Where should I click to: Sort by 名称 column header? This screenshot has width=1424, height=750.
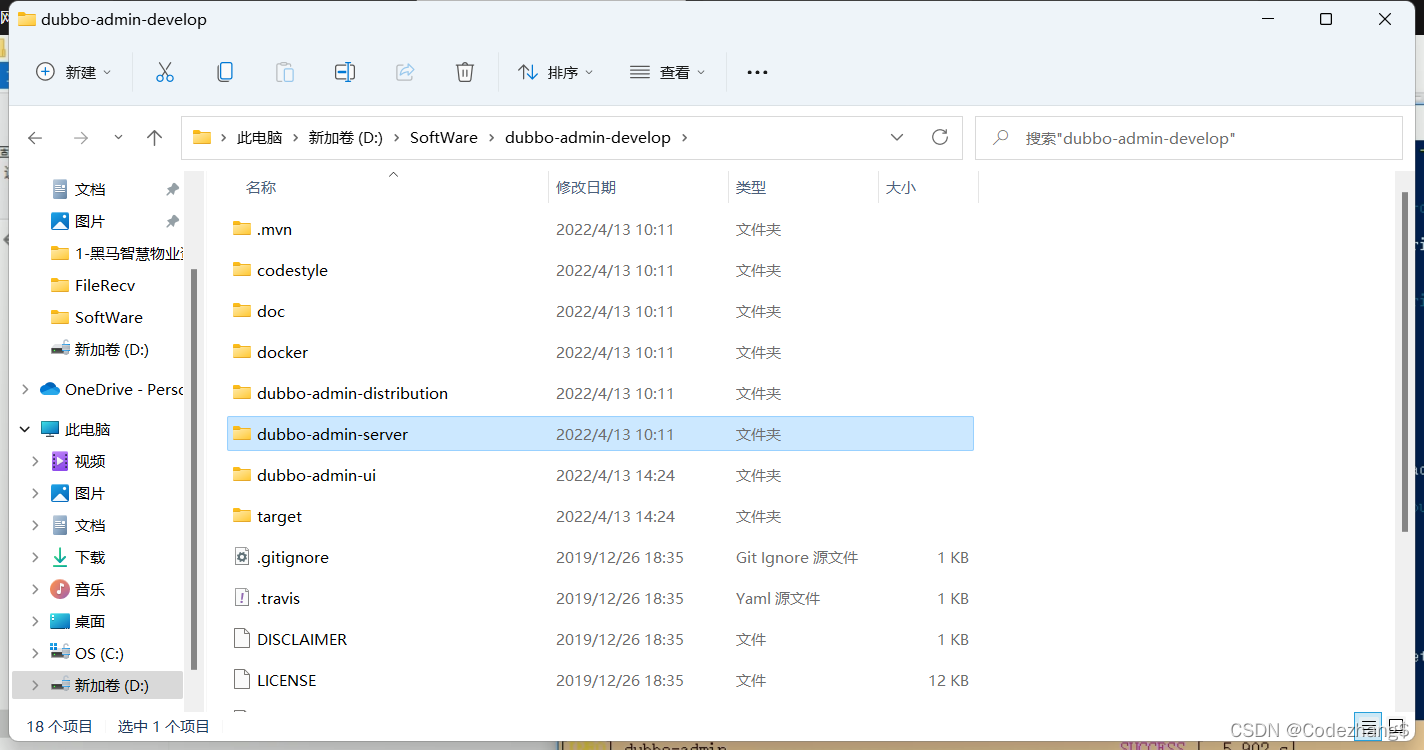click(x=261, y=187)
